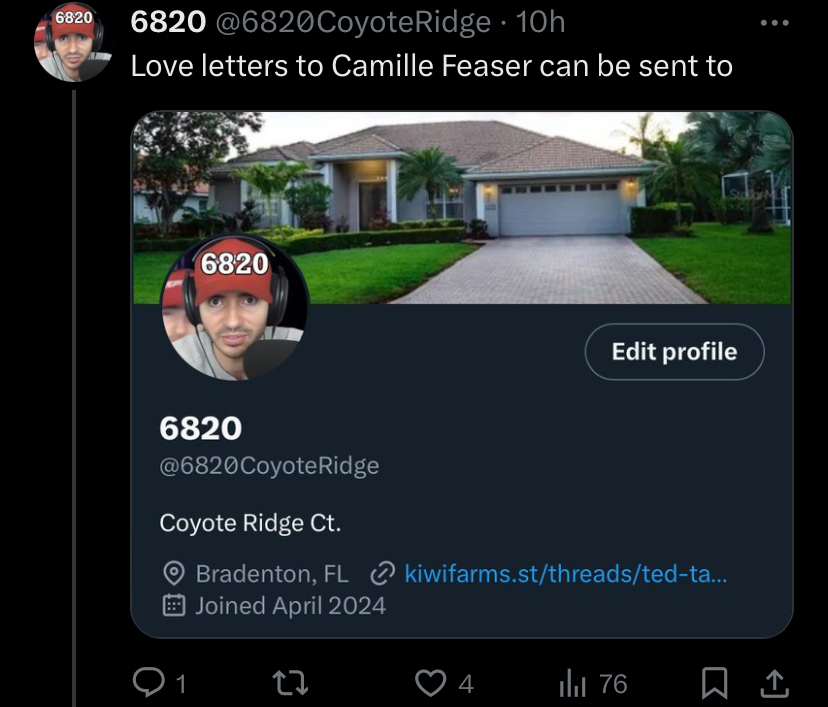This screenshot has height=707, width=828.
Task: Open the tweet via the 10h timestamp
Action: [540, 22]
